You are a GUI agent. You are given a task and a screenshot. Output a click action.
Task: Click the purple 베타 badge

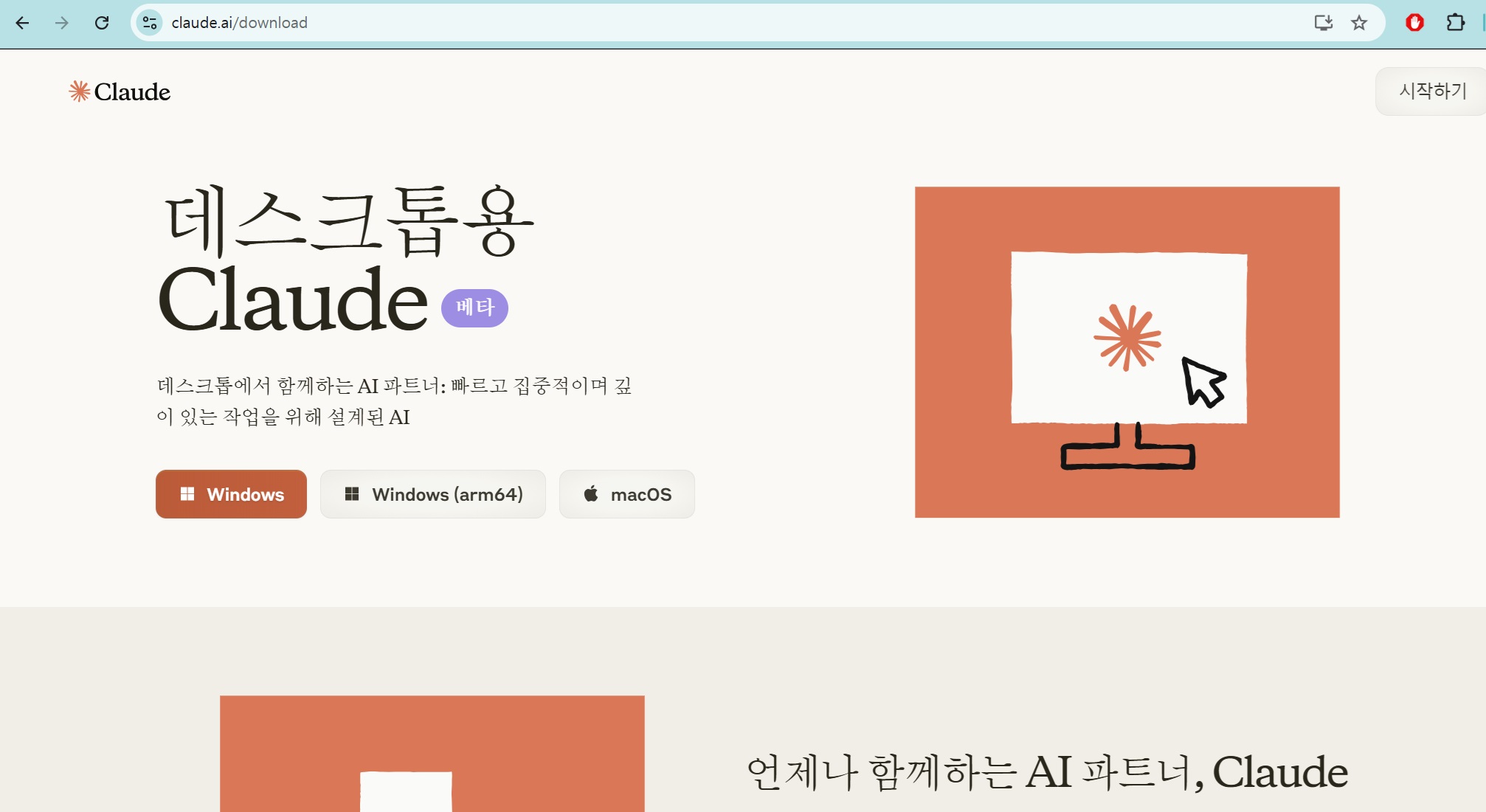tap(474, 308)
